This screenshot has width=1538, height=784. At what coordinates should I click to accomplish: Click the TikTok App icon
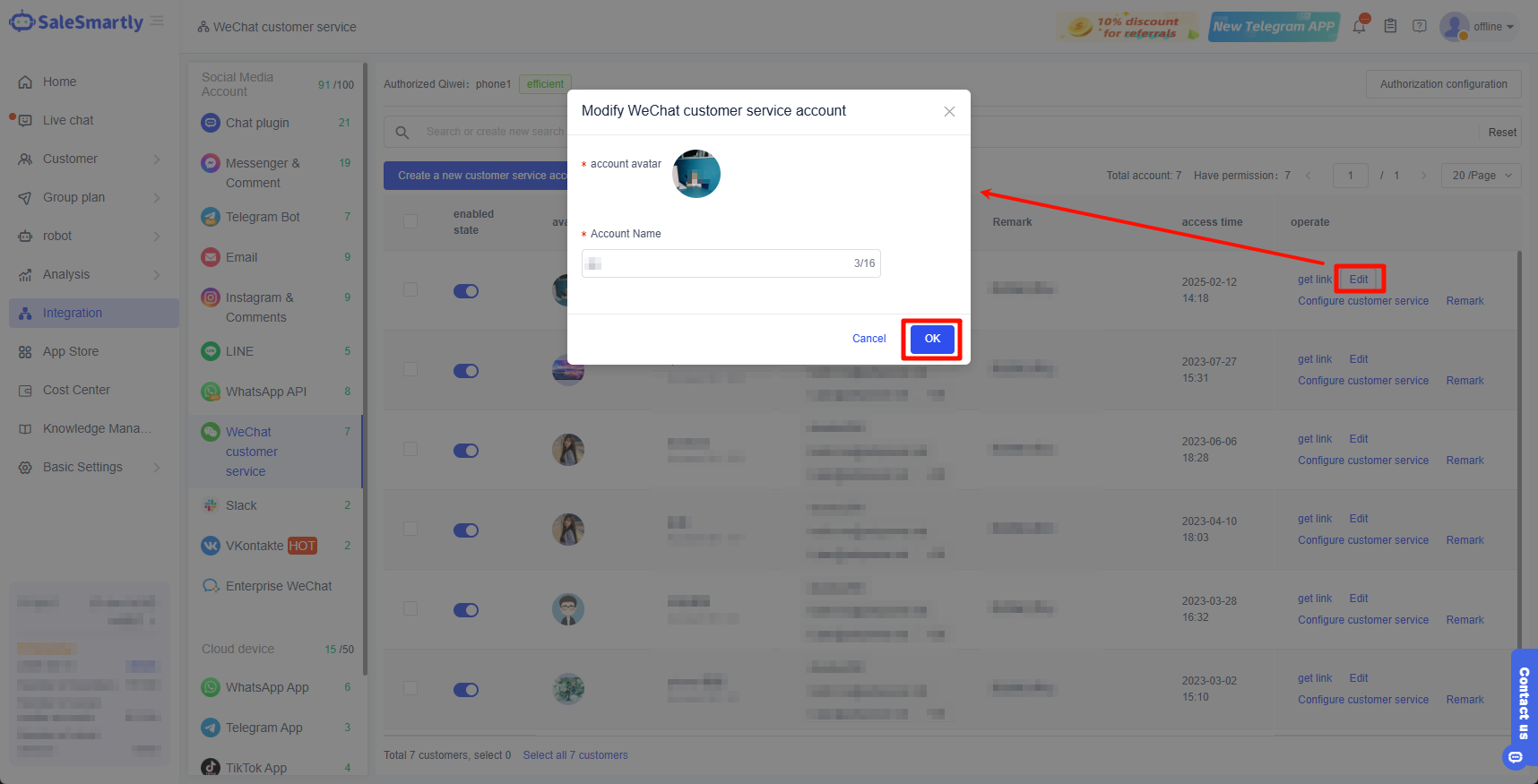pos(211,768)
